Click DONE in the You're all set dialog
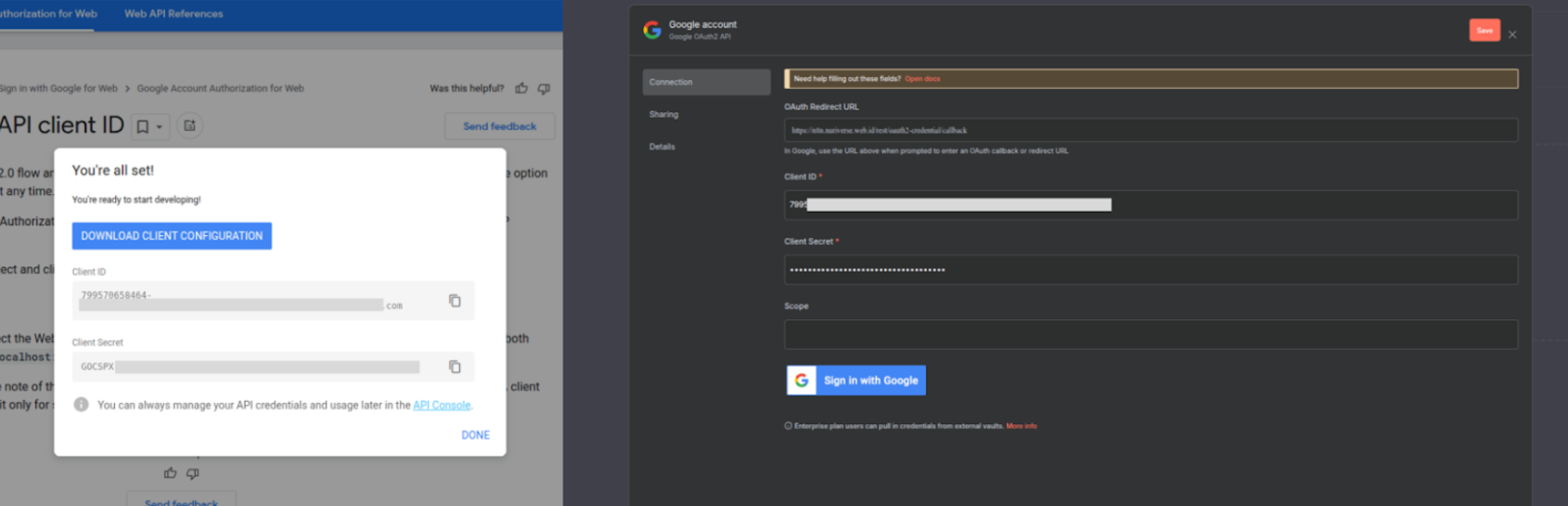This screenshot has height=506, width=1568. (x=475, y=435)
